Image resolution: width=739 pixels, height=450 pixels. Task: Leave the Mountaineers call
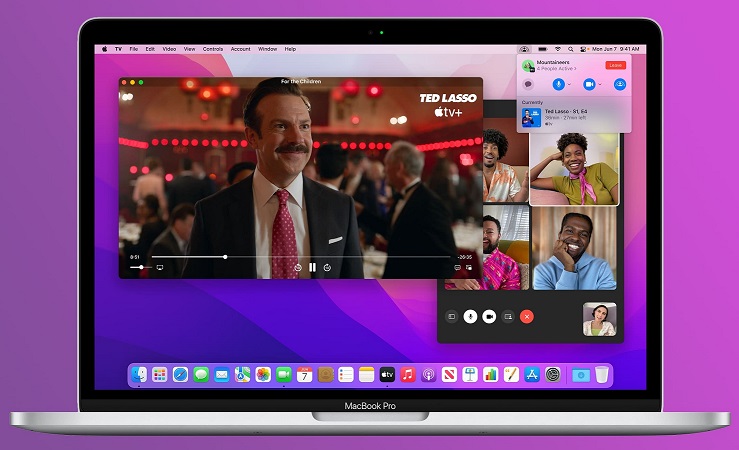tap(616, 65)
